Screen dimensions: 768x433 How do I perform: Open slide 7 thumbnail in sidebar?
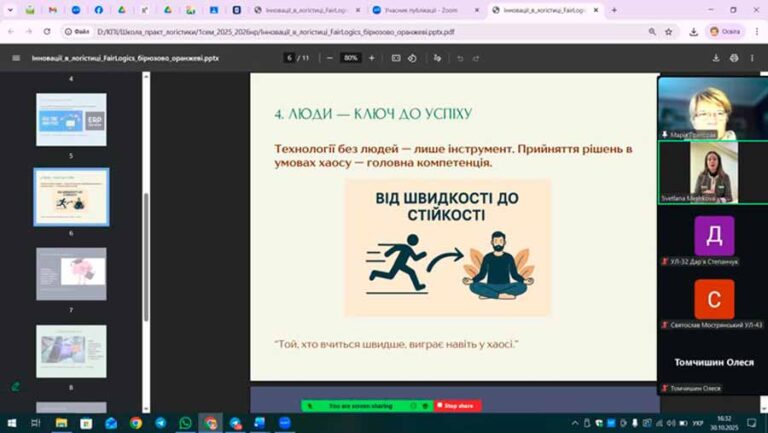[71, 272]
